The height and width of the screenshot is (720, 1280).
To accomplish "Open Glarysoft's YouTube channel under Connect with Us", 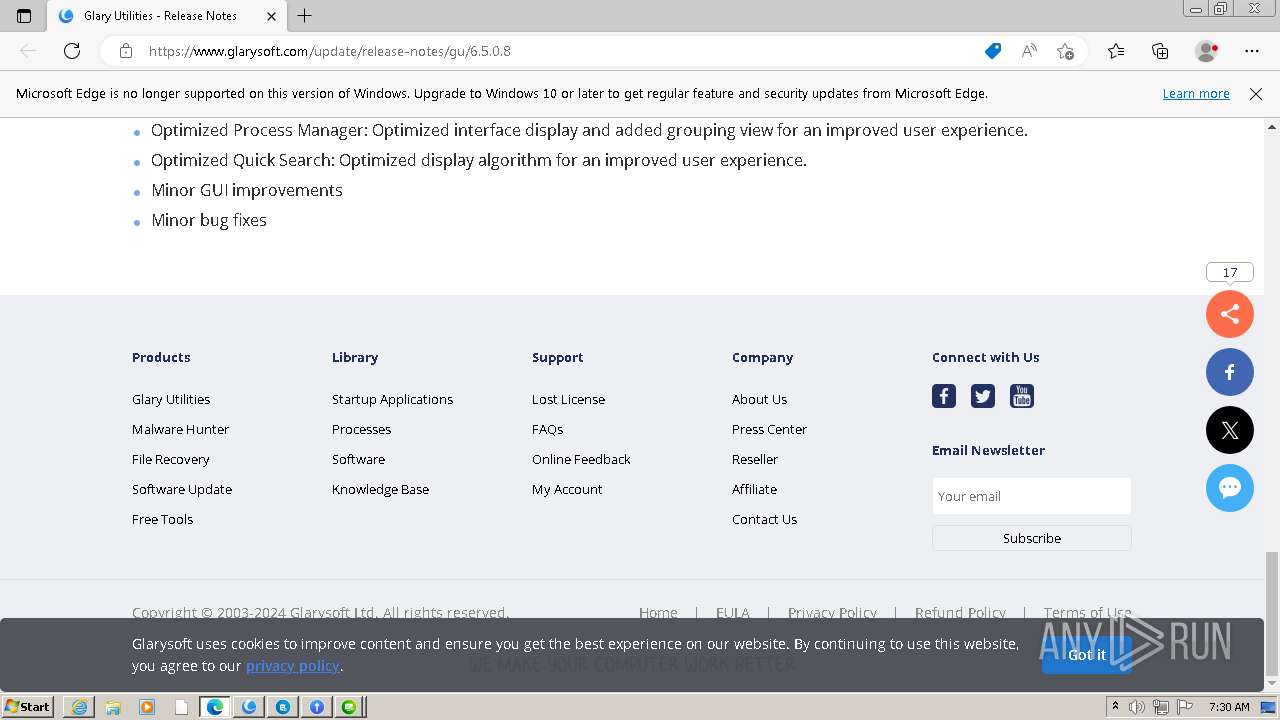I will 1021,396.
